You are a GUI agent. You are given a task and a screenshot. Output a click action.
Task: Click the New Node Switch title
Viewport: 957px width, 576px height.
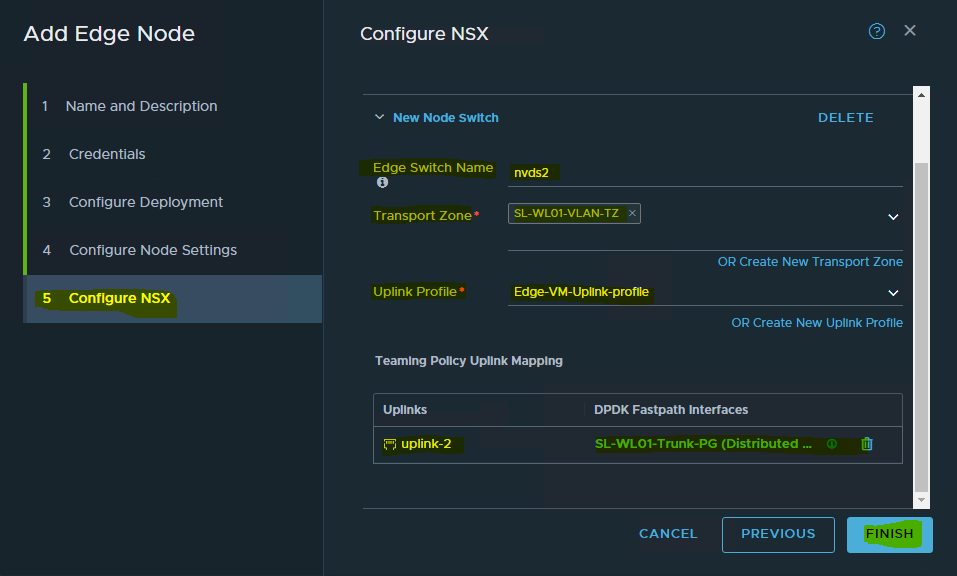pyautogui.click(x=446, y=118)
